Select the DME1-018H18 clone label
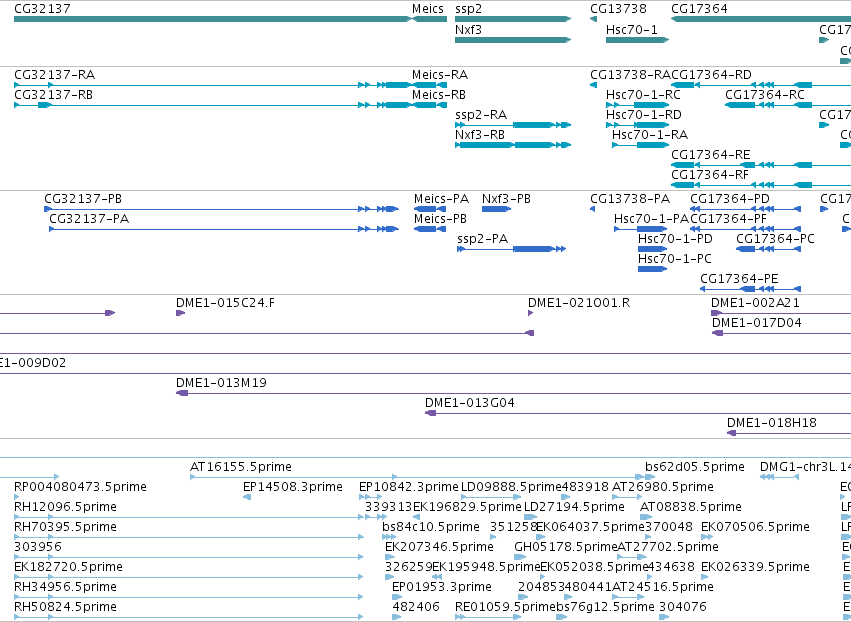The width and height of the screenshot is (851, 622). (x=772, y=423)
